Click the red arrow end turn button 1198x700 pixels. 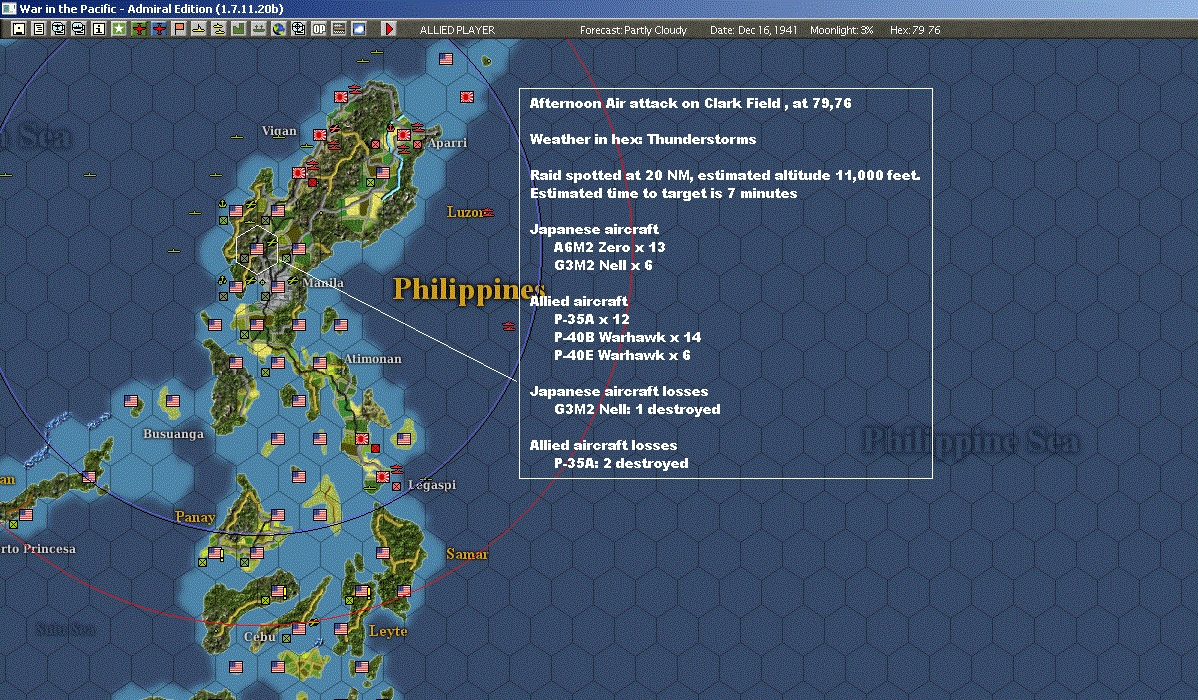[x=389, y=29]
